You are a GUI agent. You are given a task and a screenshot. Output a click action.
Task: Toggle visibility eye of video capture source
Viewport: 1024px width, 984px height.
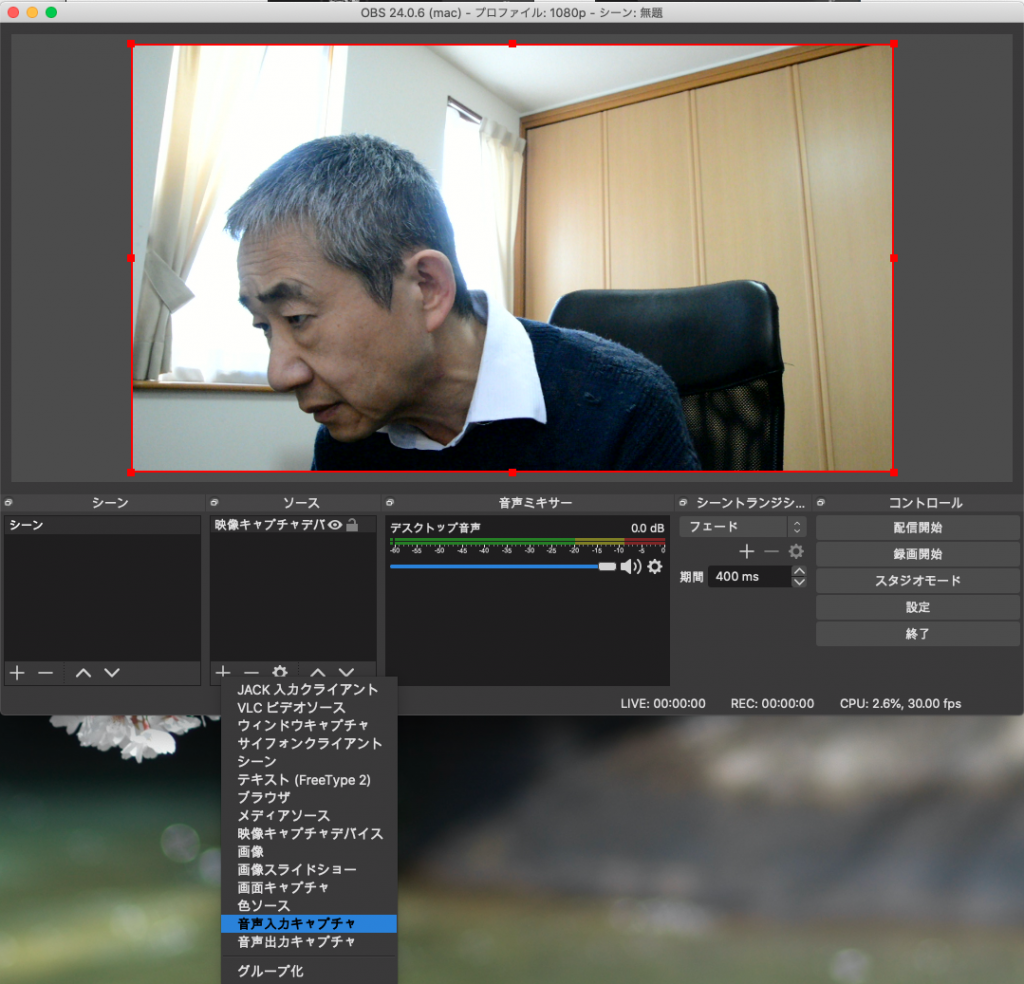click(x=335, y=525)
